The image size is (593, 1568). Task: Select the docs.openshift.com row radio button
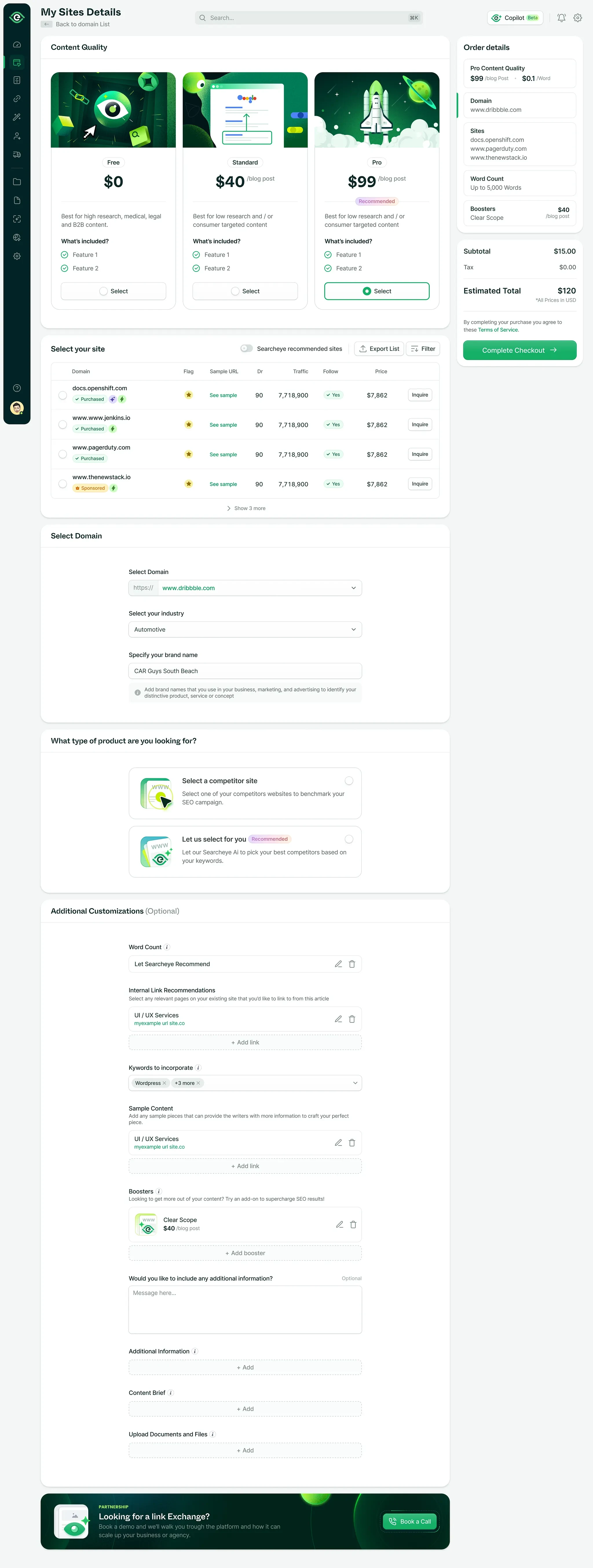tap(63, 395)
